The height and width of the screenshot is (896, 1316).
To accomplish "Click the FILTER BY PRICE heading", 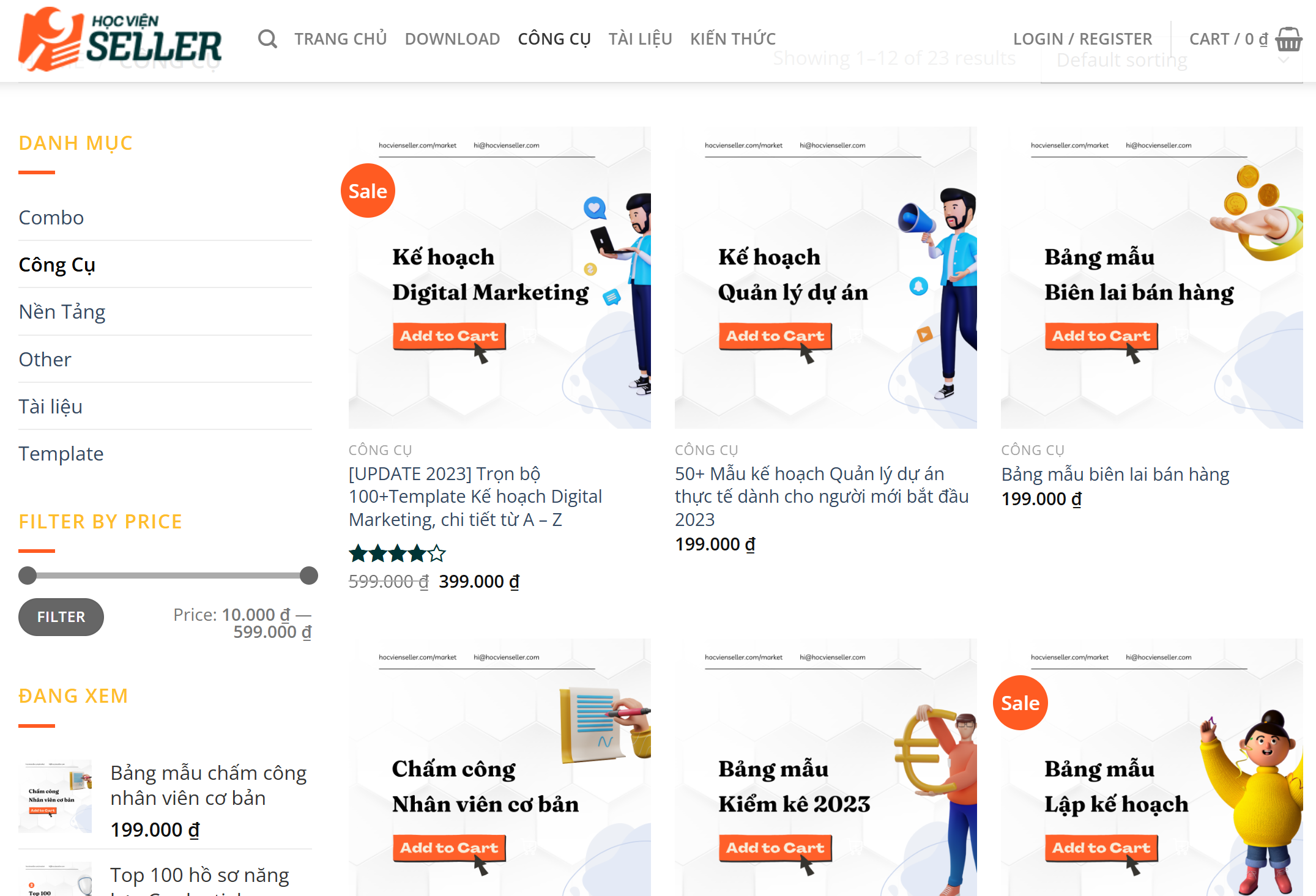I will pos(100,522).
